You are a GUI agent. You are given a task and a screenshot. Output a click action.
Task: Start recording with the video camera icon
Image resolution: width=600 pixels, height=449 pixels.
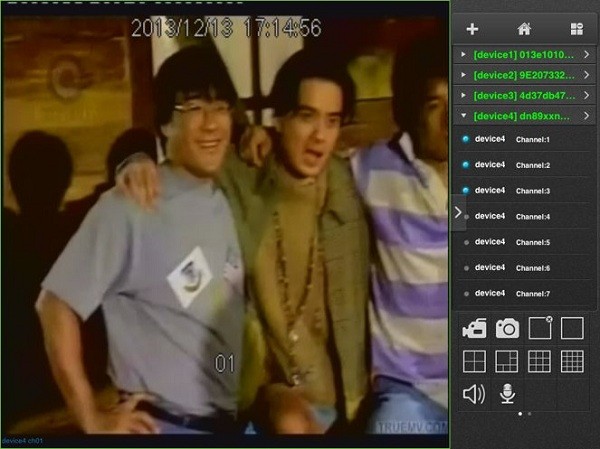[x=473, y=328]
